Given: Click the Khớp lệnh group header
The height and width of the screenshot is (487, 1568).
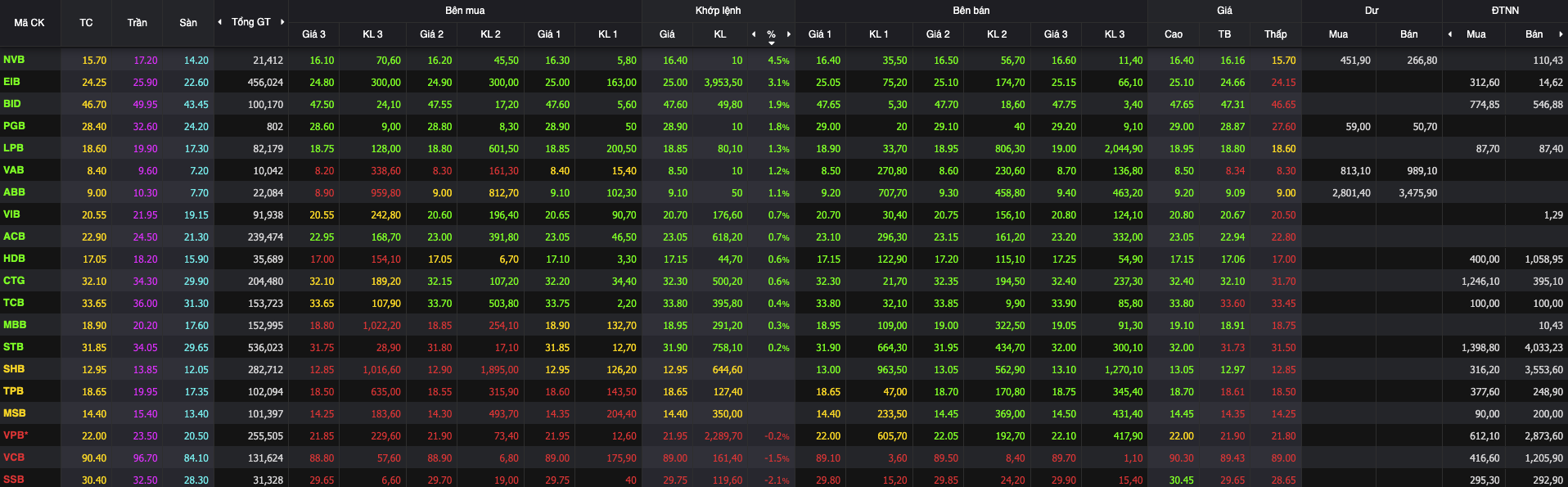Looking at the screenshot, I should click(x=718, y=11).
